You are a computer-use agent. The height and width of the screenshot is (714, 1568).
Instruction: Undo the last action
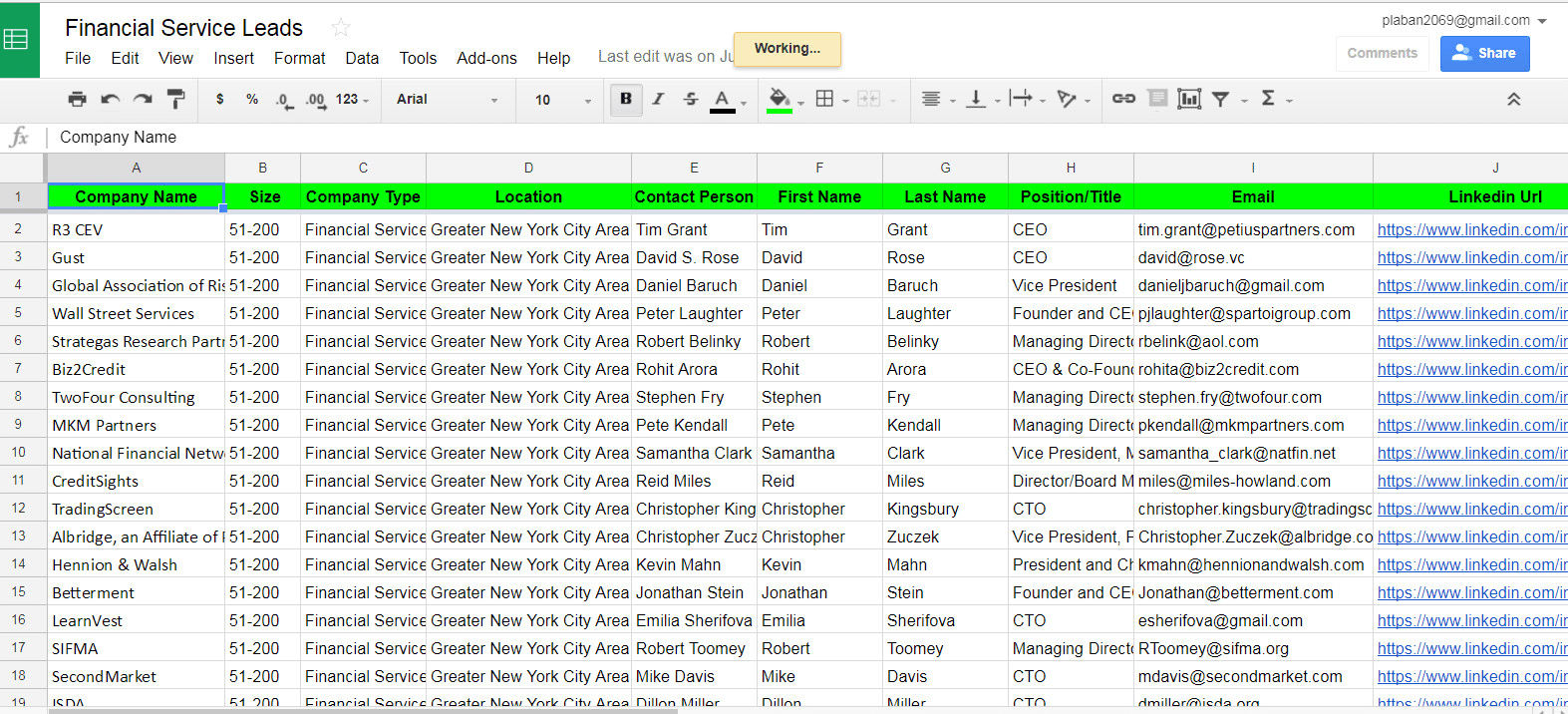click(x=111, y=99)
